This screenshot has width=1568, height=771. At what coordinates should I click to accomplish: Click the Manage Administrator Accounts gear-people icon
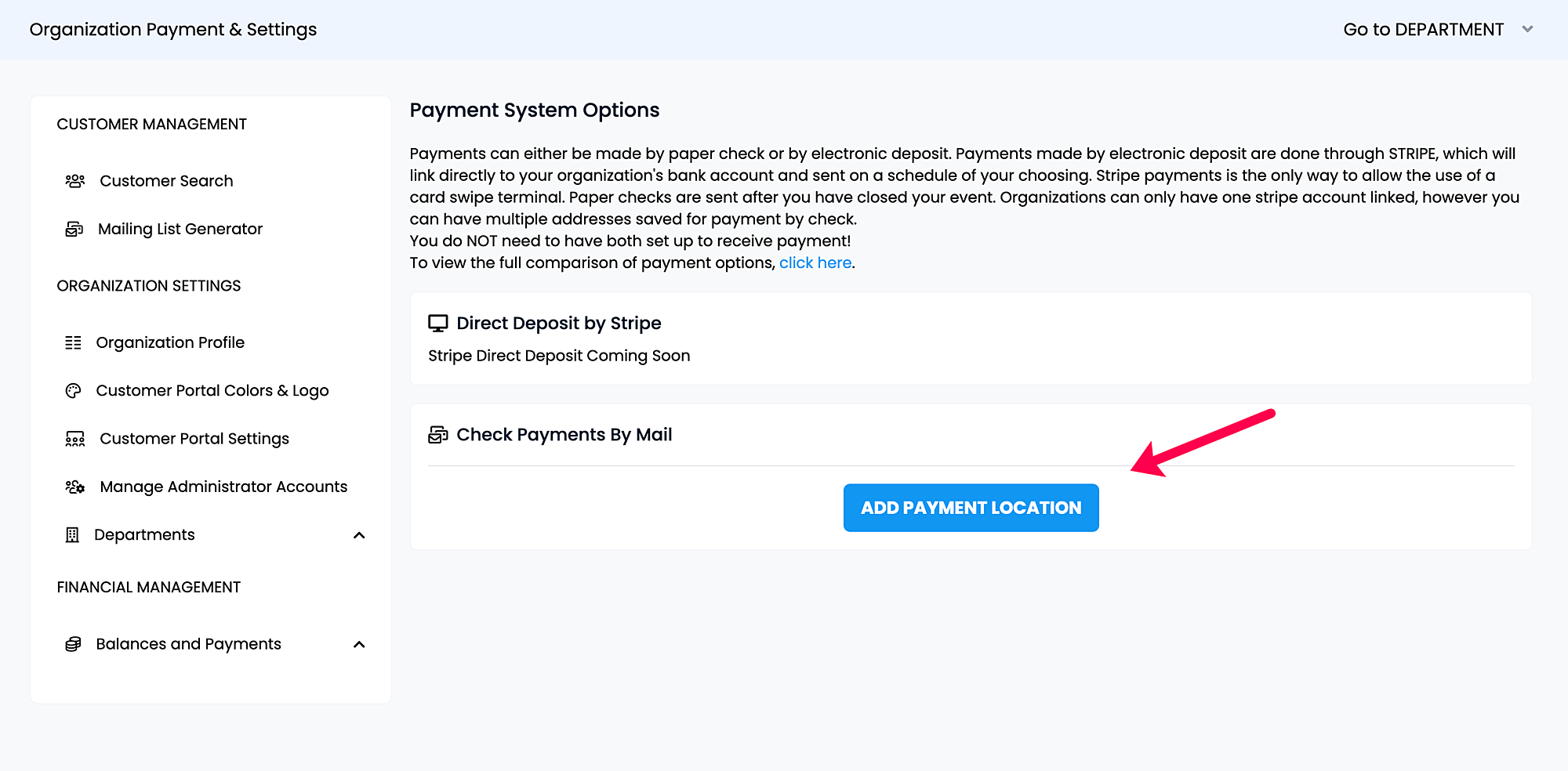click(x=74, y=487)
